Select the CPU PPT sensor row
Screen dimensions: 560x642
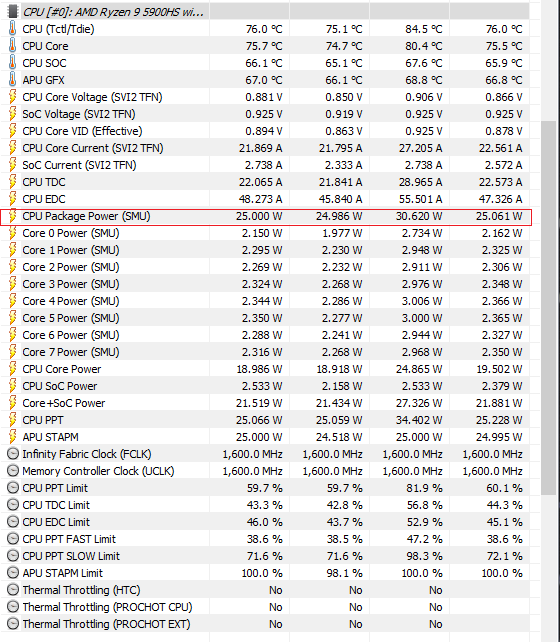click(265, 420)
